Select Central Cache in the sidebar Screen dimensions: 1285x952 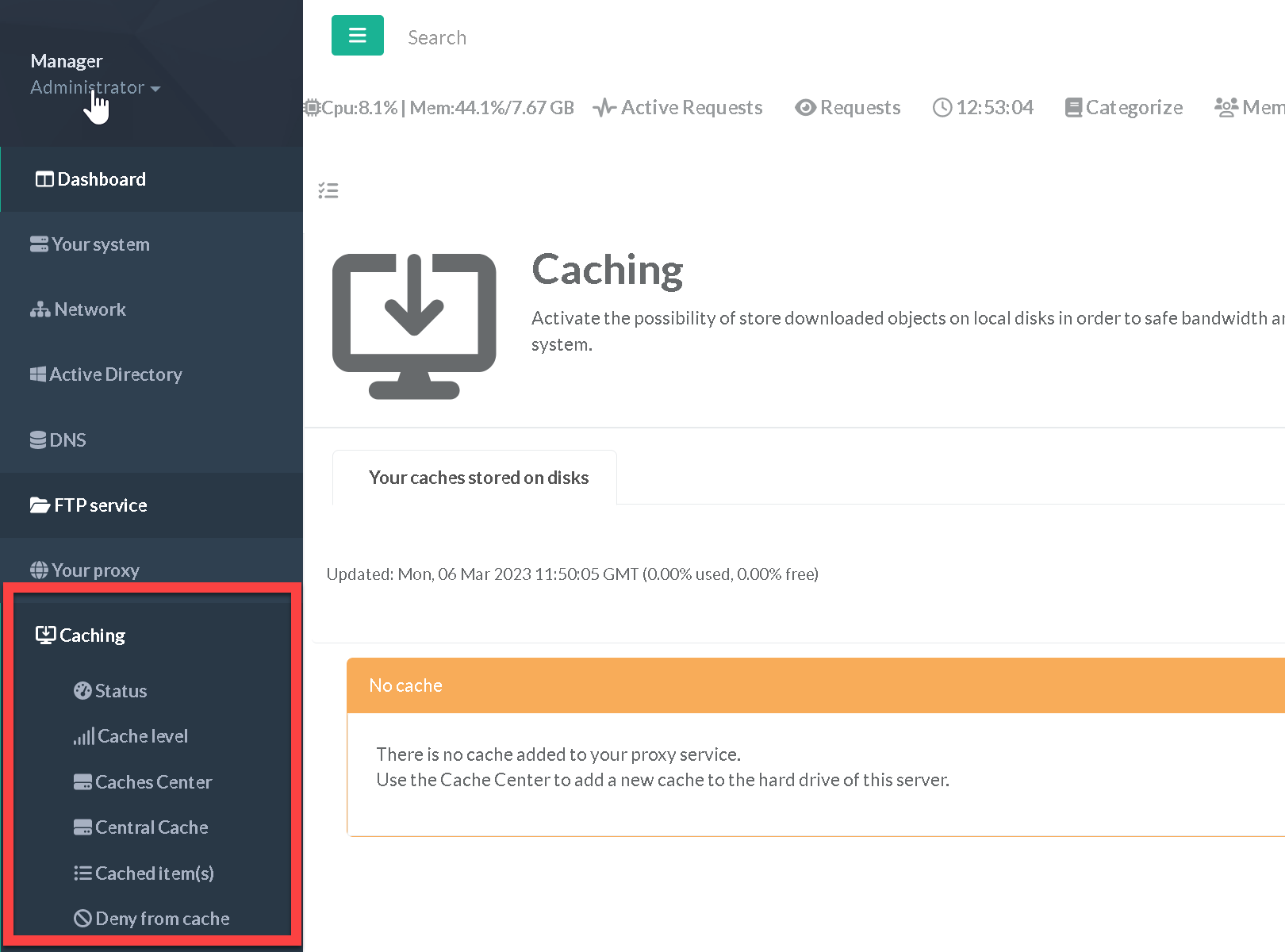(x=151, y=827)
